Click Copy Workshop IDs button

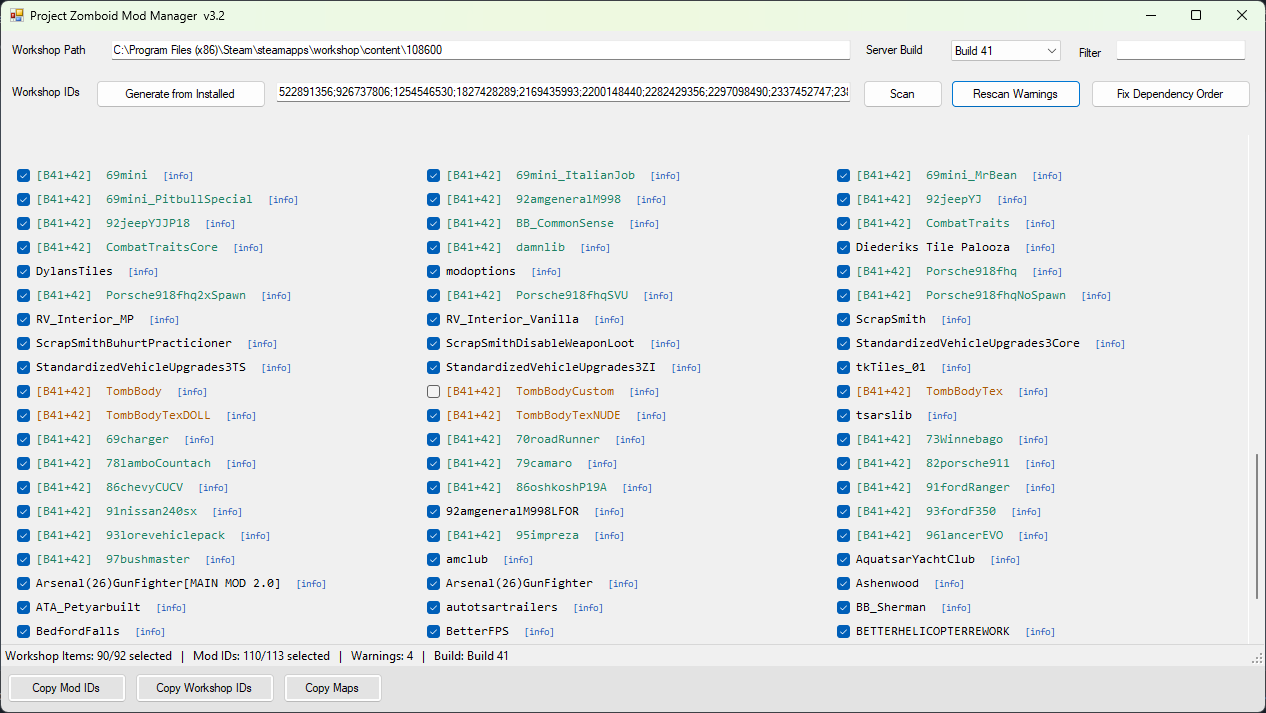pyautogui.click(x=204, y=688)
